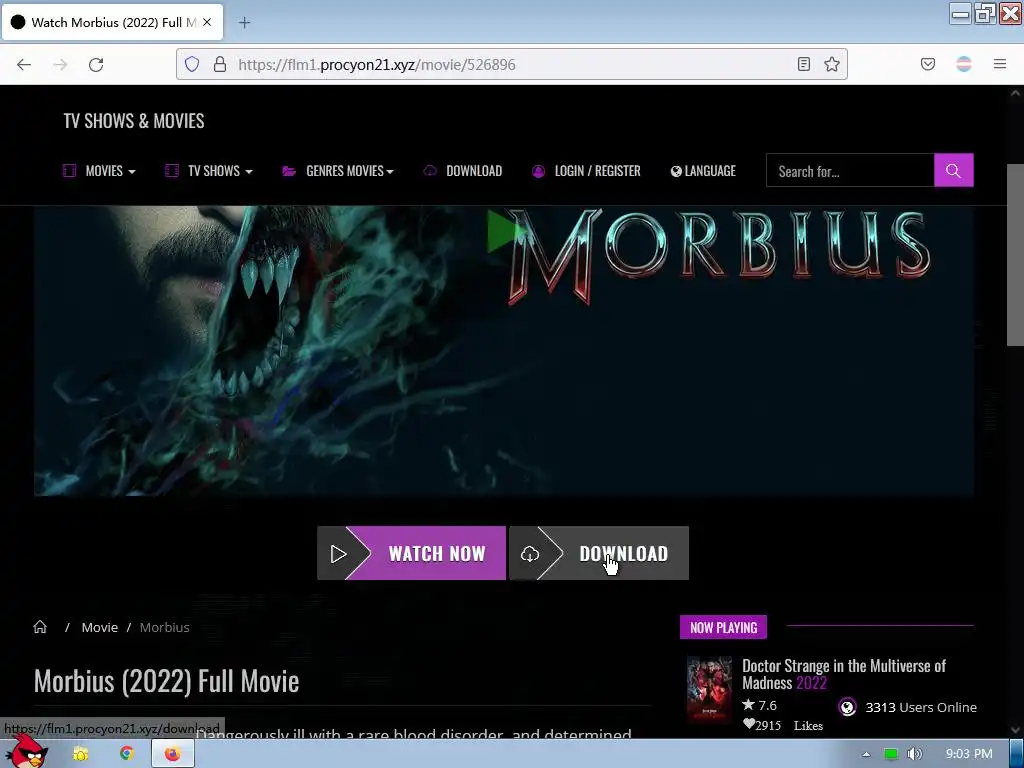Click the 9:03 PM clock in tray
Viewport: 1024px width, 768px height.
(x=968, y=754)
